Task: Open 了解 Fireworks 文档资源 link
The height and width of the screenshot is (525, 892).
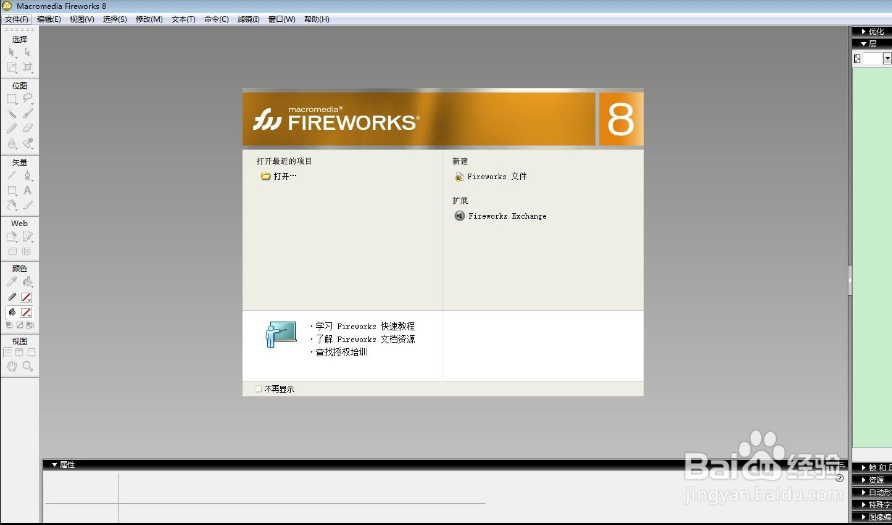Action: click(365, 339)
